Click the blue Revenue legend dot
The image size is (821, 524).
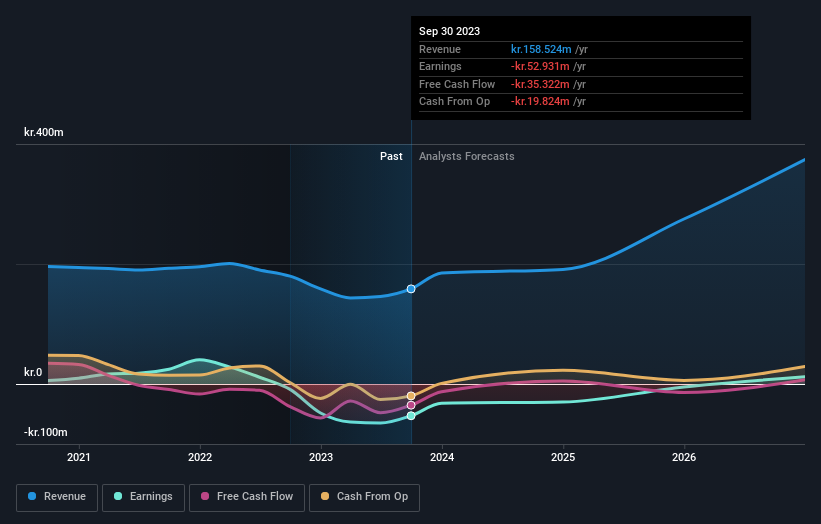tap(32, 496)
